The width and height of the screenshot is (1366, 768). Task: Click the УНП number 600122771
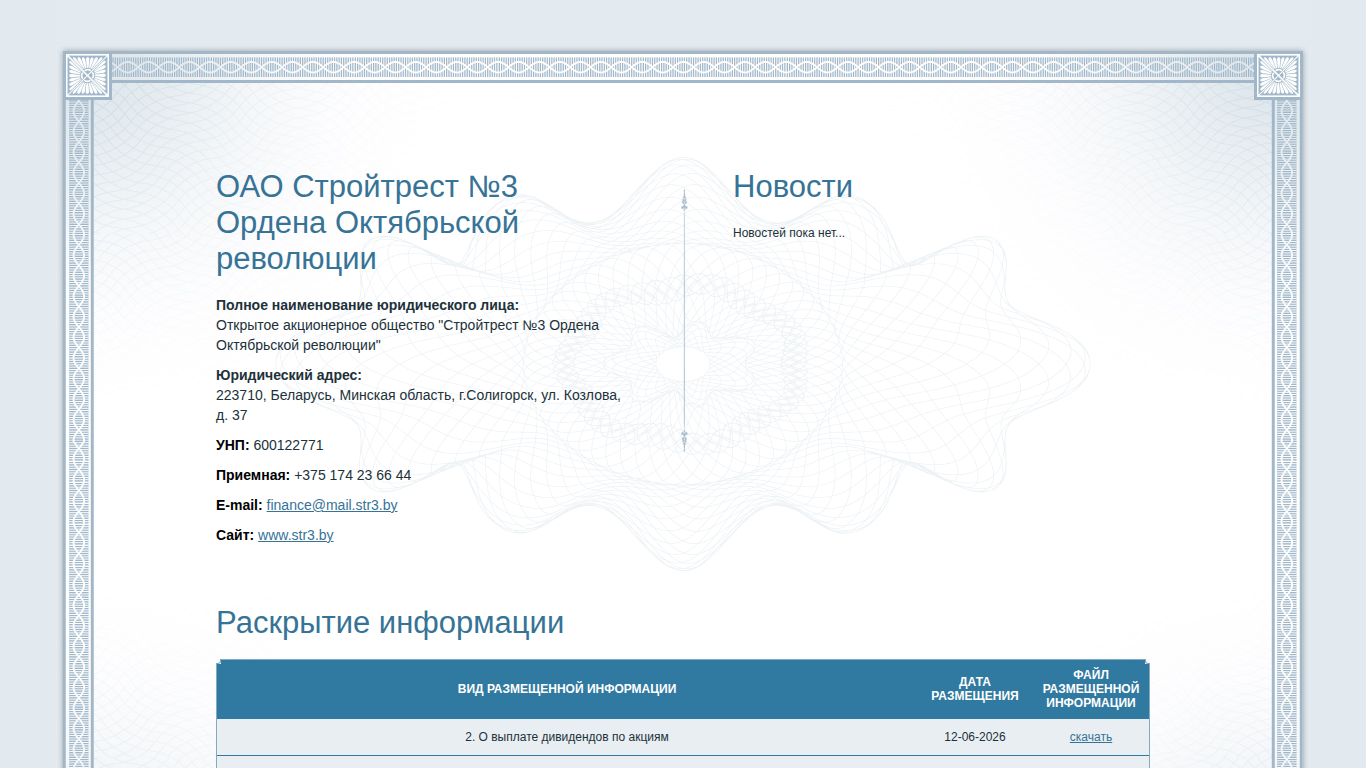[288, 445]
